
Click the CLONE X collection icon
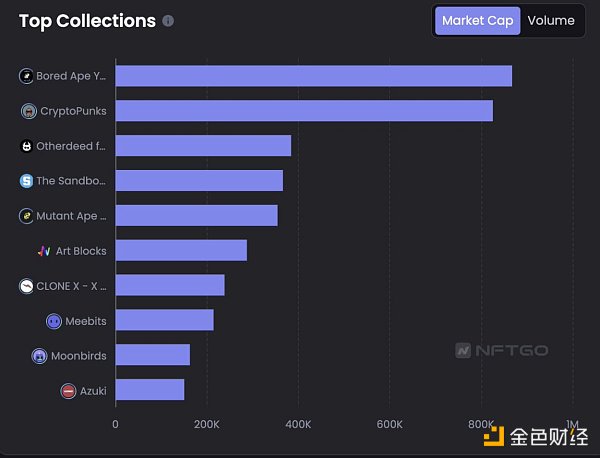pyautogui.click(x=26, y=286)
